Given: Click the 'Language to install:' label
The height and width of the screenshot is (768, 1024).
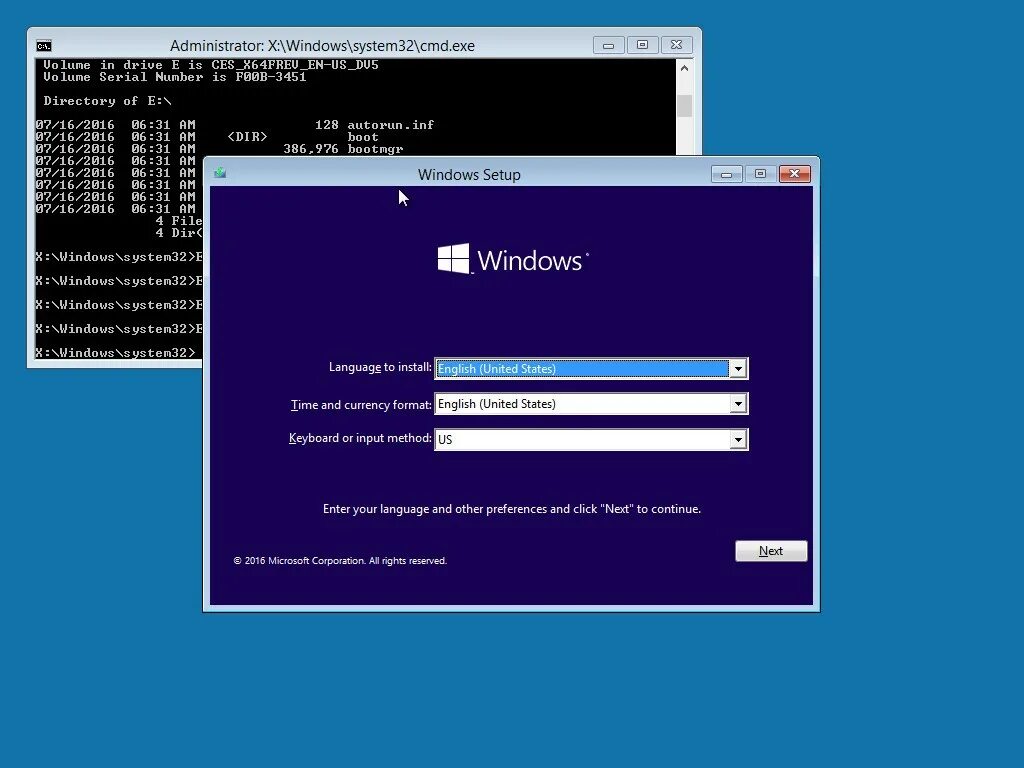Looking at the screenshot, I should [380, 367].
